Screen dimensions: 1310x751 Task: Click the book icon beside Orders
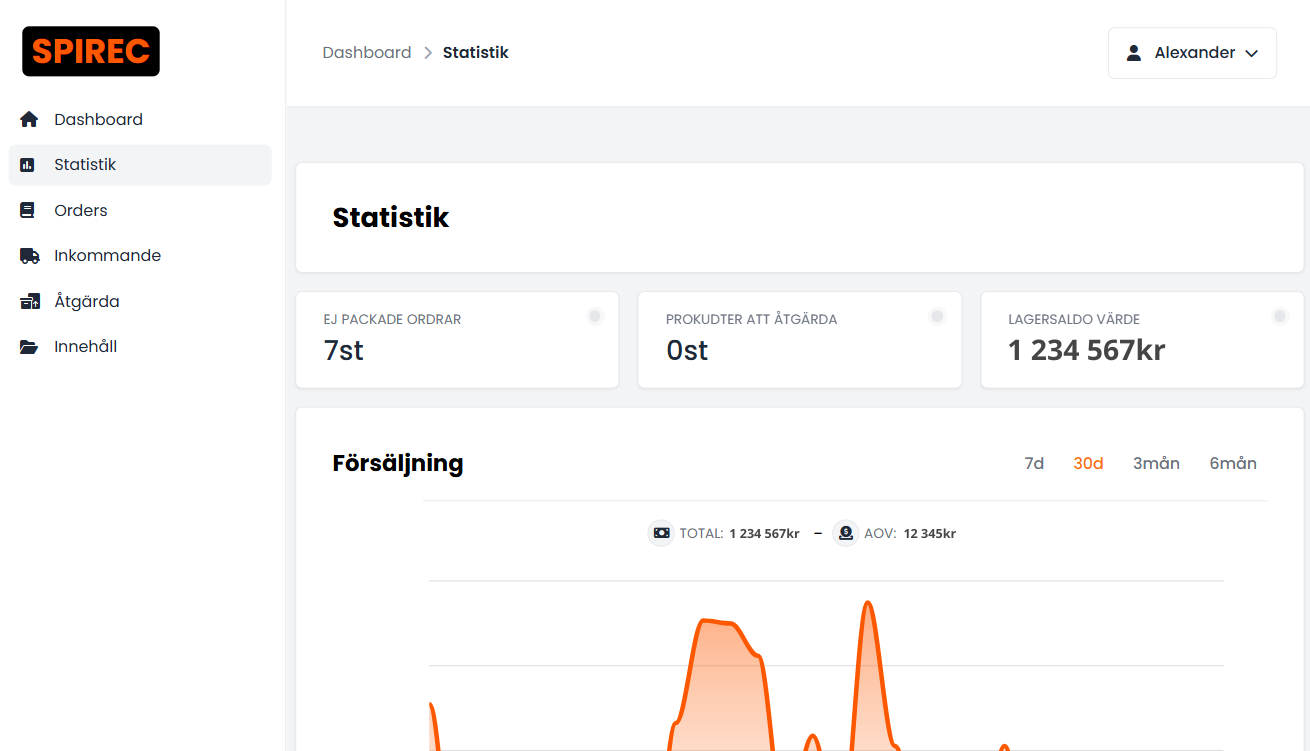coord(28,210)
